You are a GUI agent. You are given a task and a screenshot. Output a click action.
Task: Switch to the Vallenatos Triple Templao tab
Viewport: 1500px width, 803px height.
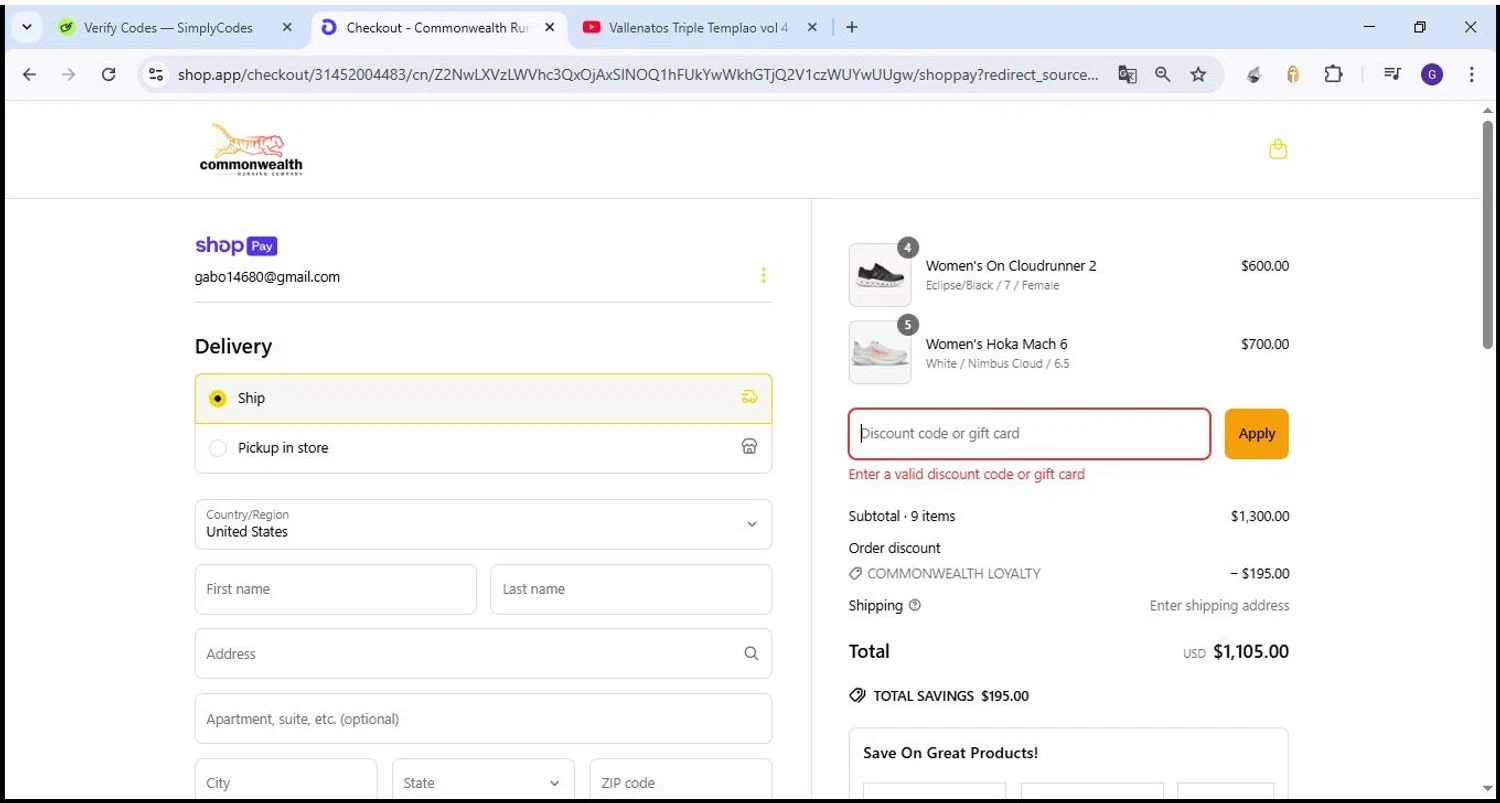[x=699, y=28]
